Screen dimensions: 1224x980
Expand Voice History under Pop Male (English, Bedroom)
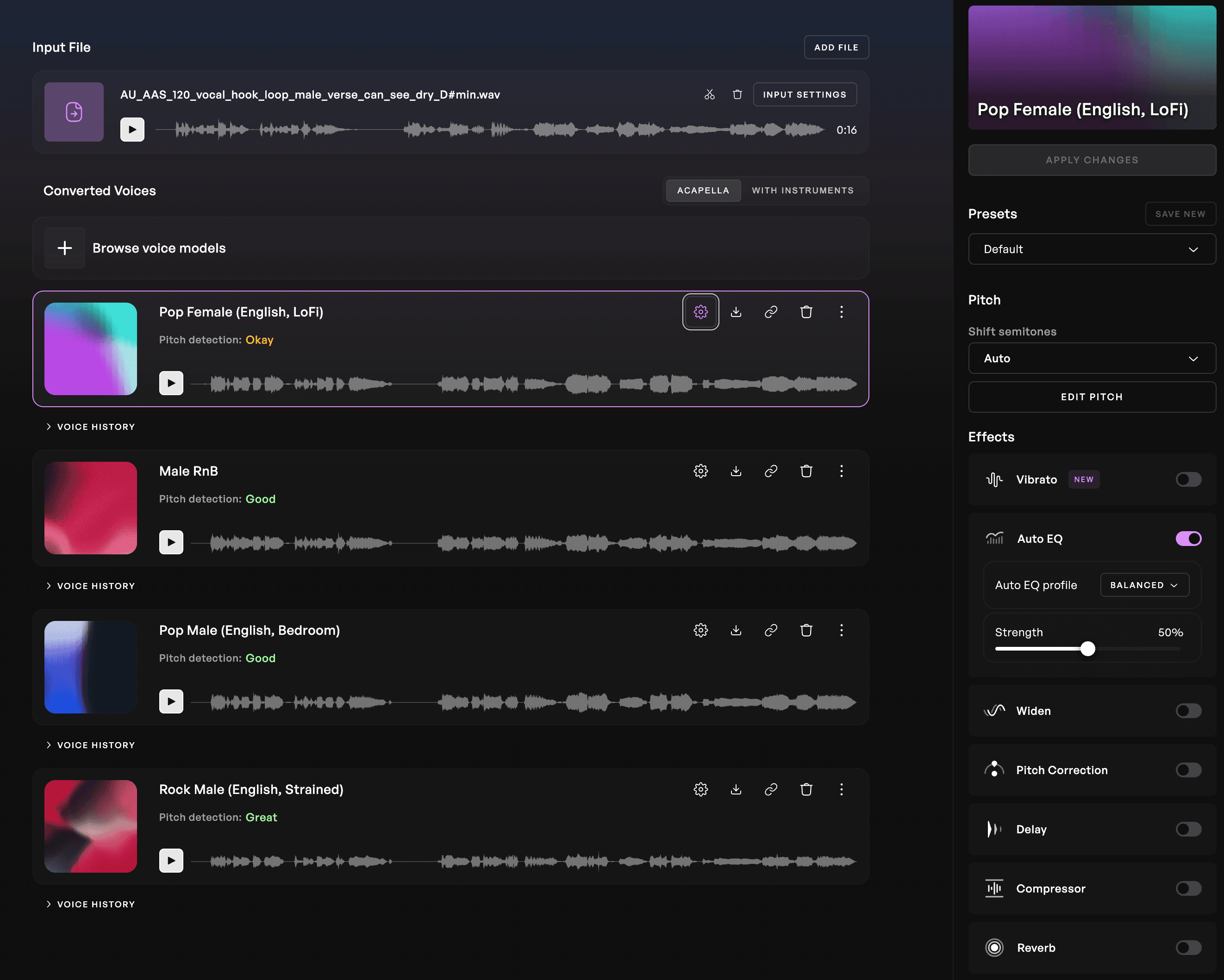(x=91, y=745)
